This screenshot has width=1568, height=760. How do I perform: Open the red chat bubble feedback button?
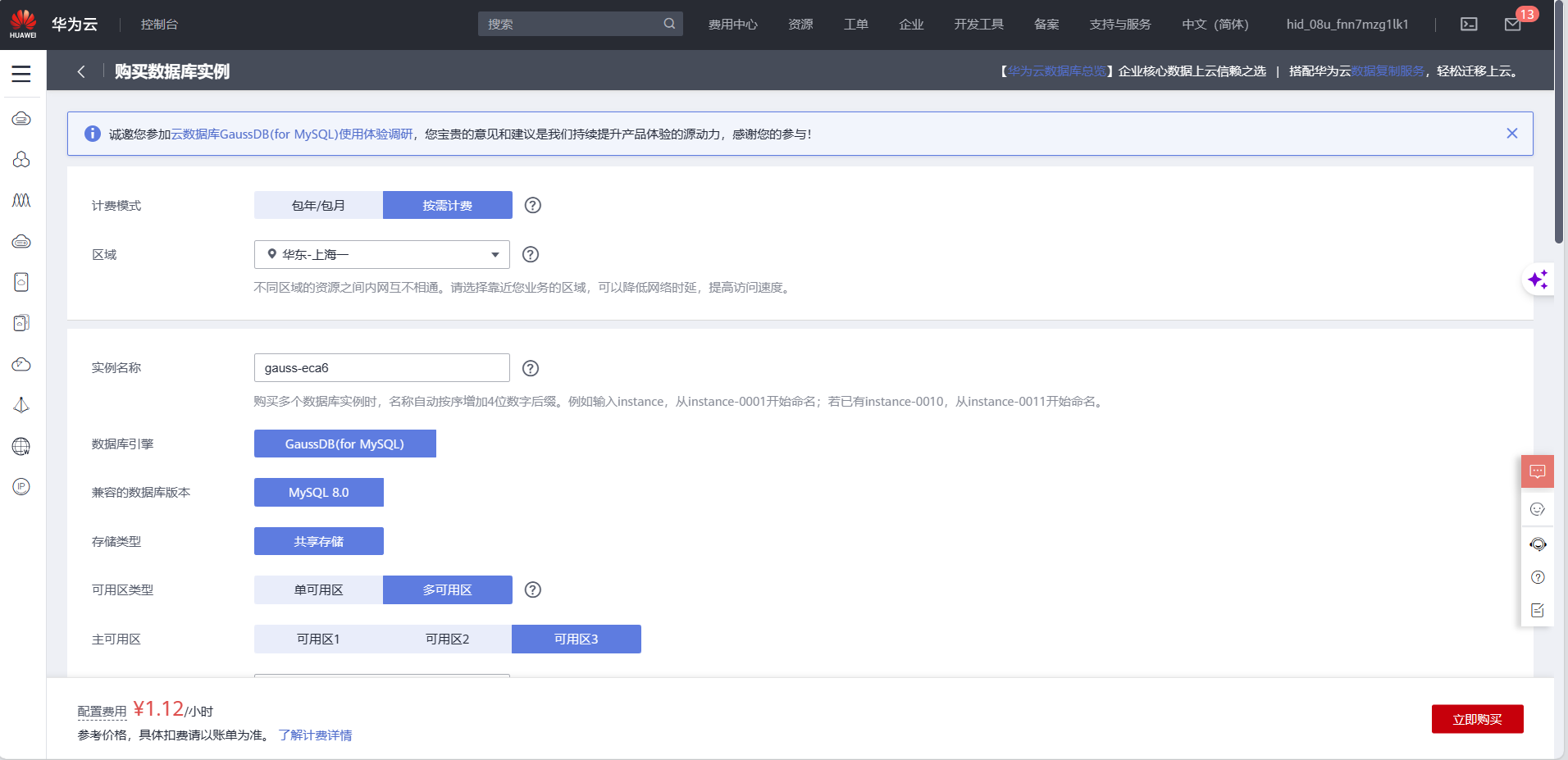click(x=1538, y=471)
